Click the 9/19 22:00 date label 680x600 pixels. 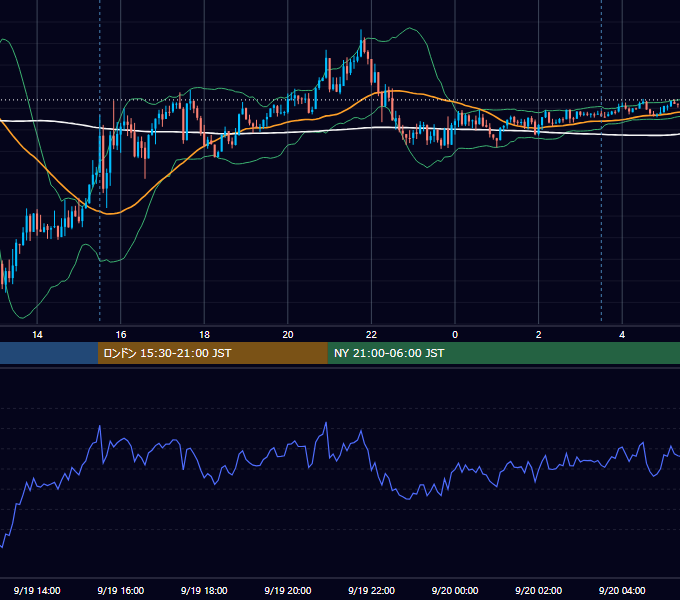tap(371, 590)
